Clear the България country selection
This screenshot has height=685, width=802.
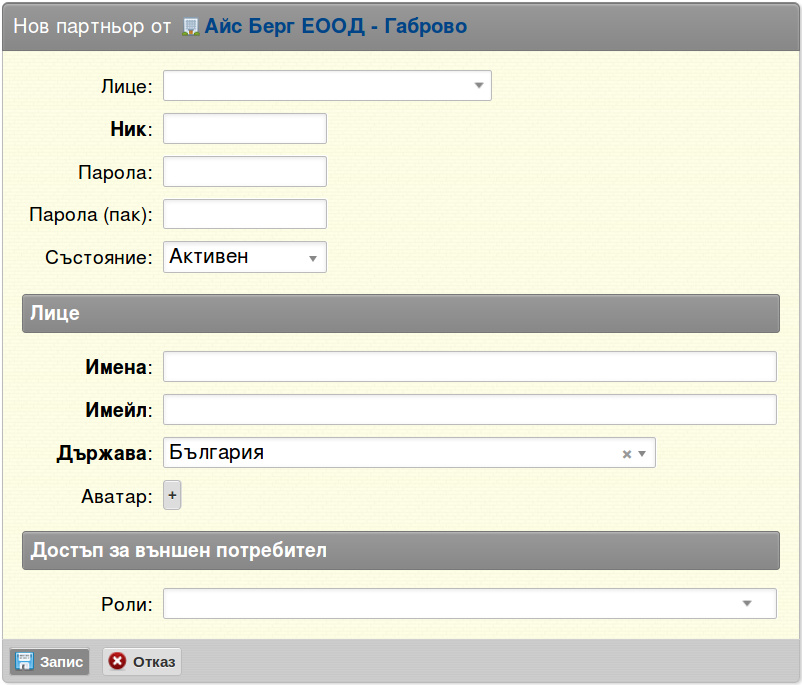627,454
